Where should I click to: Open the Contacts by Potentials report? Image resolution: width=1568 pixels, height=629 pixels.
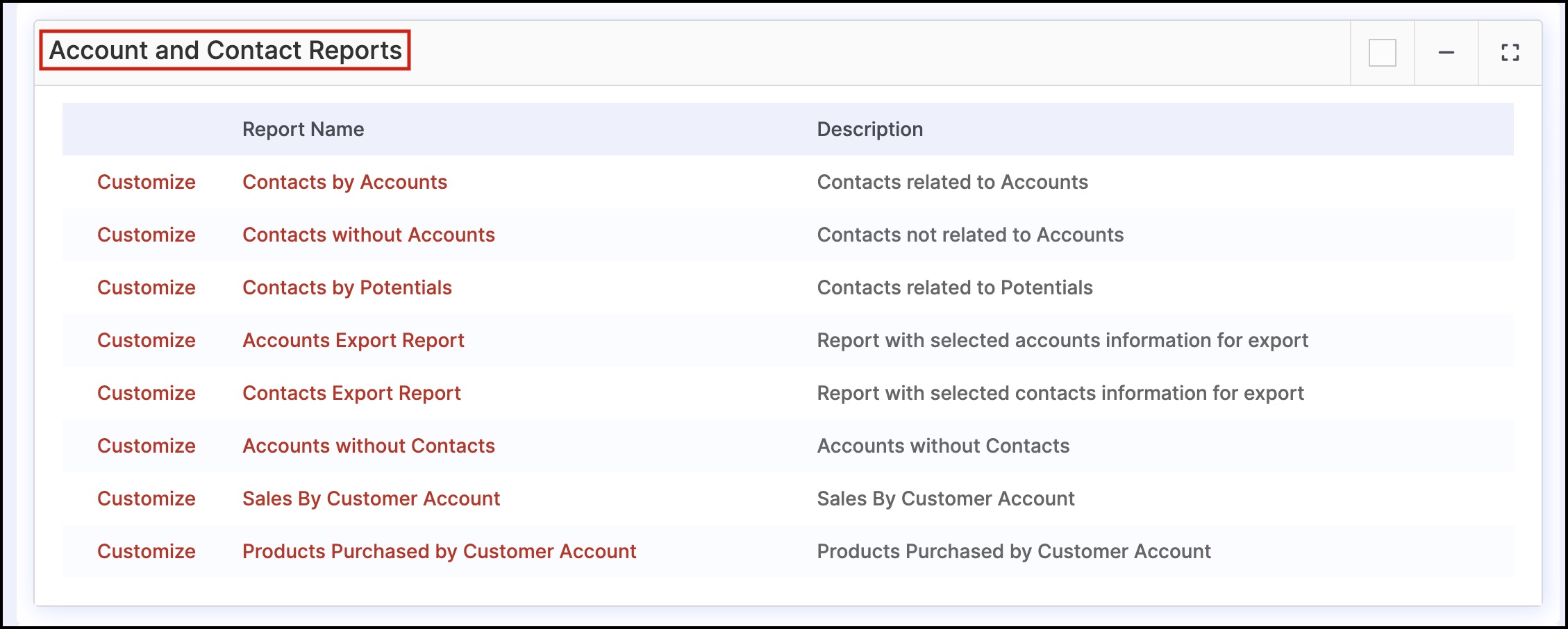tap(347, 287)
